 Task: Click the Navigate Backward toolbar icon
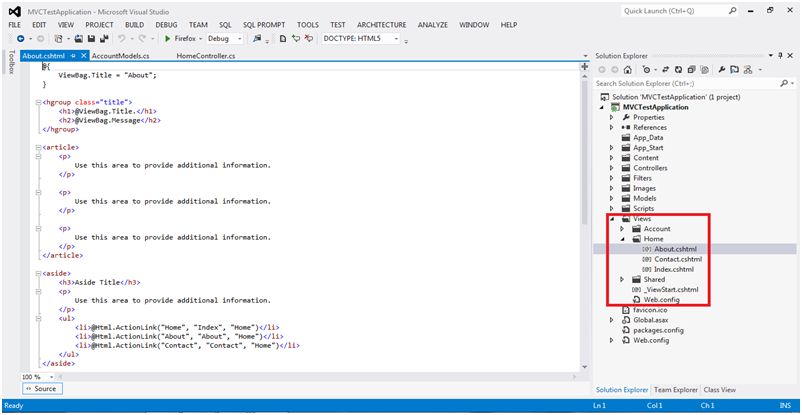point(20,38)
